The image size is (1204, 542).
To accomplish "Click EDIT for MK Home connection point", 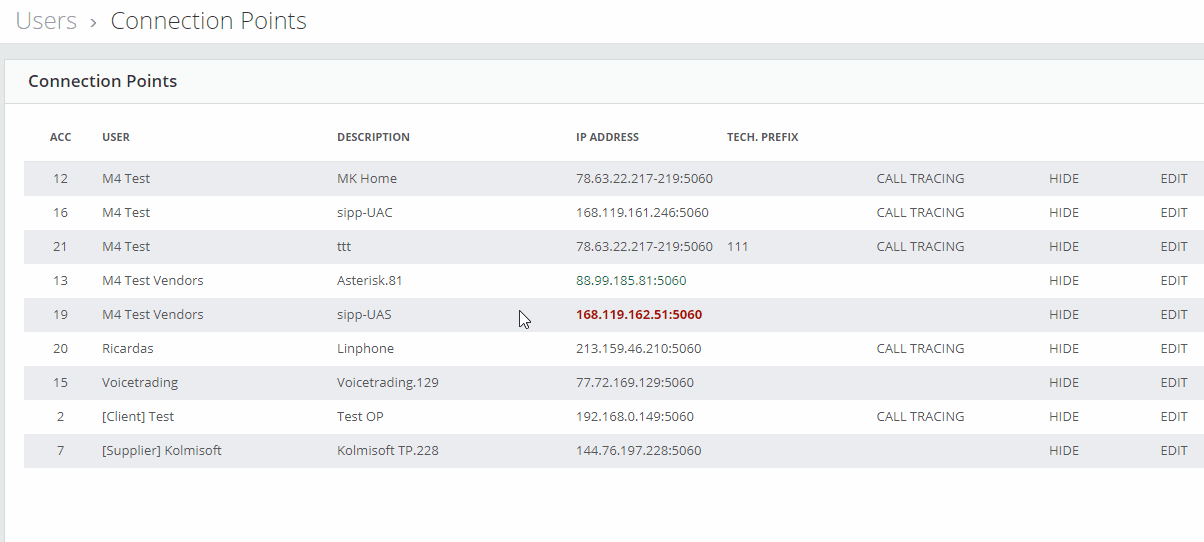I will click(1174, 179).
